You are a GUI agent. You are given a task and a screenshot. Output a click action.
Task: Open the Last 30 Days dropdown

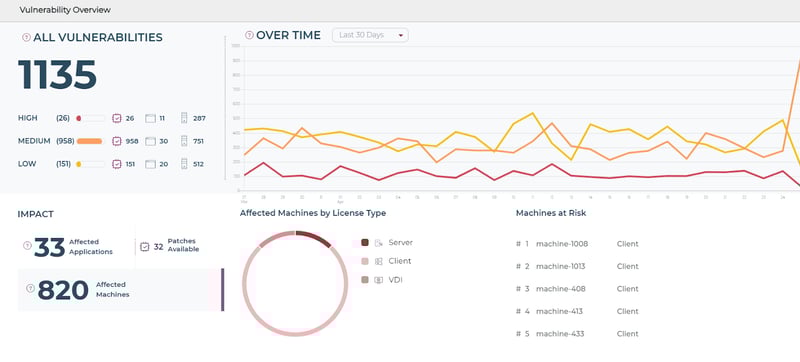pos(370,35)
